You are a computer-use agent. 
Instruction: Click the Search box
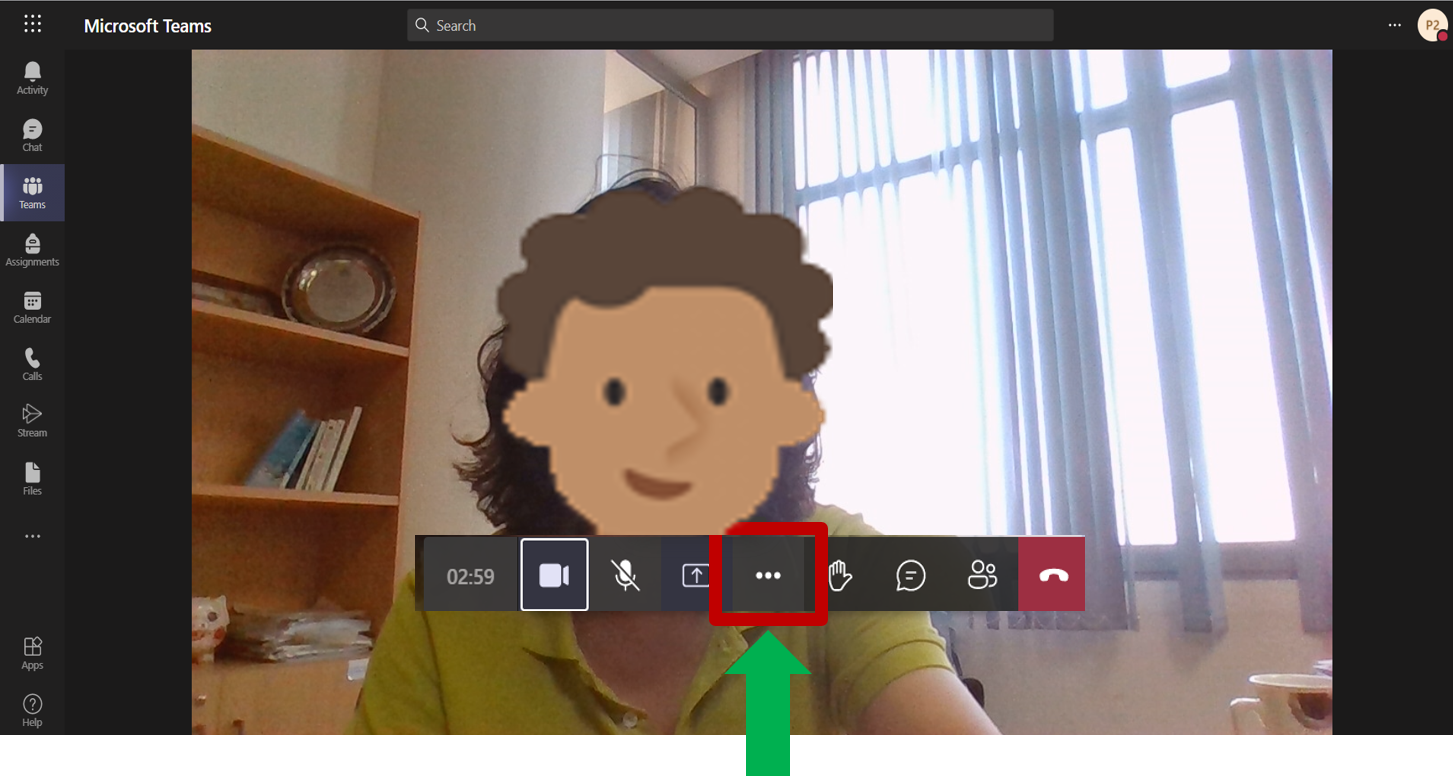[x=730, y=26]
